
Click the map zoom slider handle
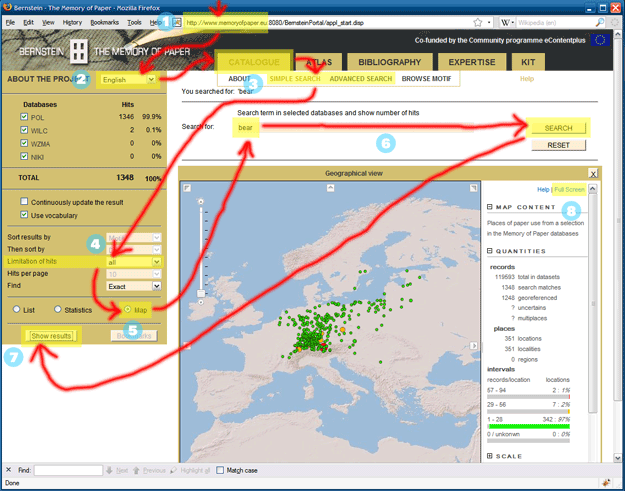[x=201, y=293]
